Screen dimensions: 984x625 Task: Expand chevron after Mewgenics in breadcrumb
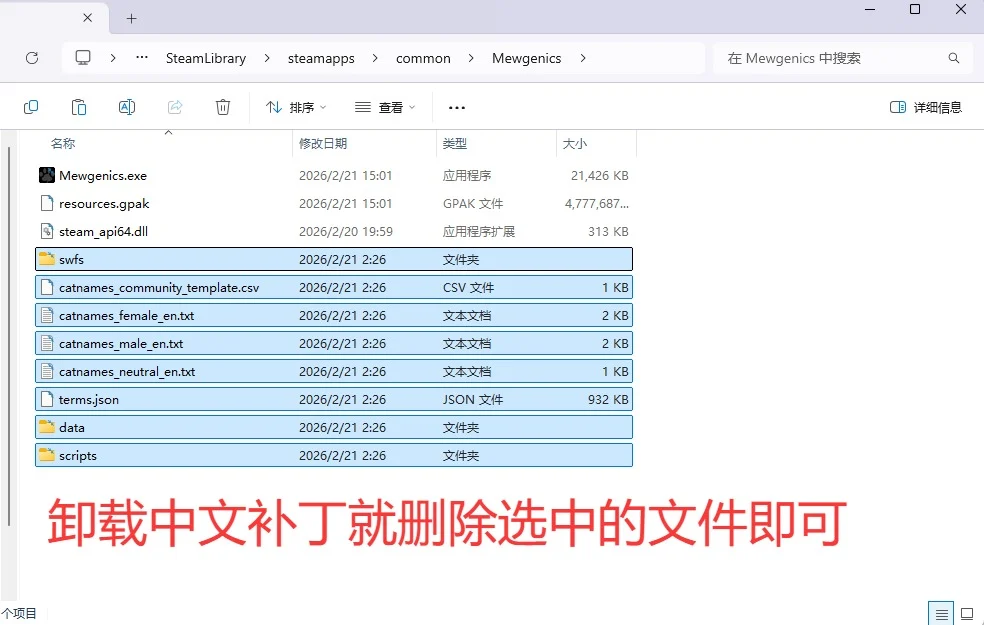coord(583,58)
